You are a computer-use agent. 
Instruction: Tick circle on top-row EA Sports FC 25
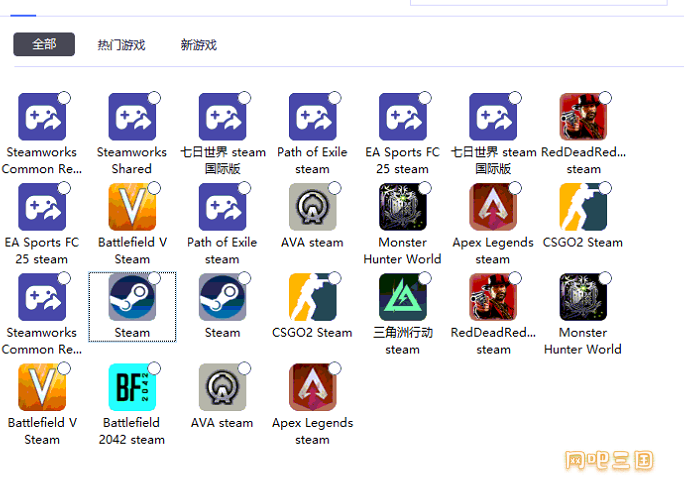[425, 98]
